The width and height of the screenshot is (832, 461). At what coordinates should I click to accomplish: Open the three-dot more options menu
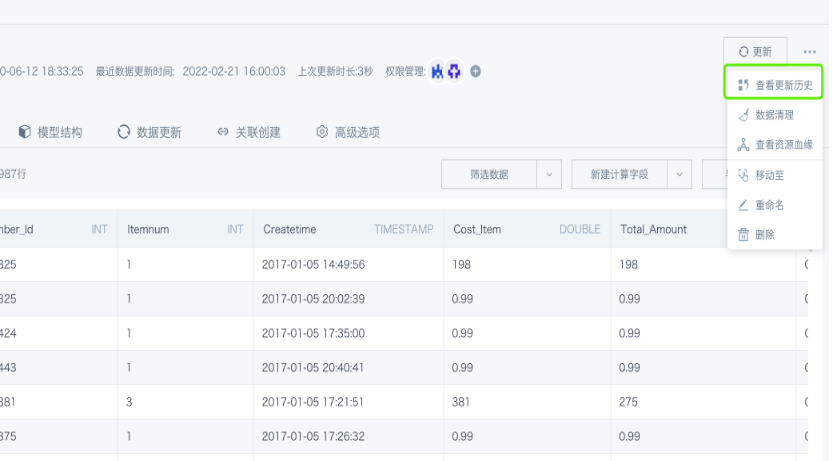[x=809, y=51]
